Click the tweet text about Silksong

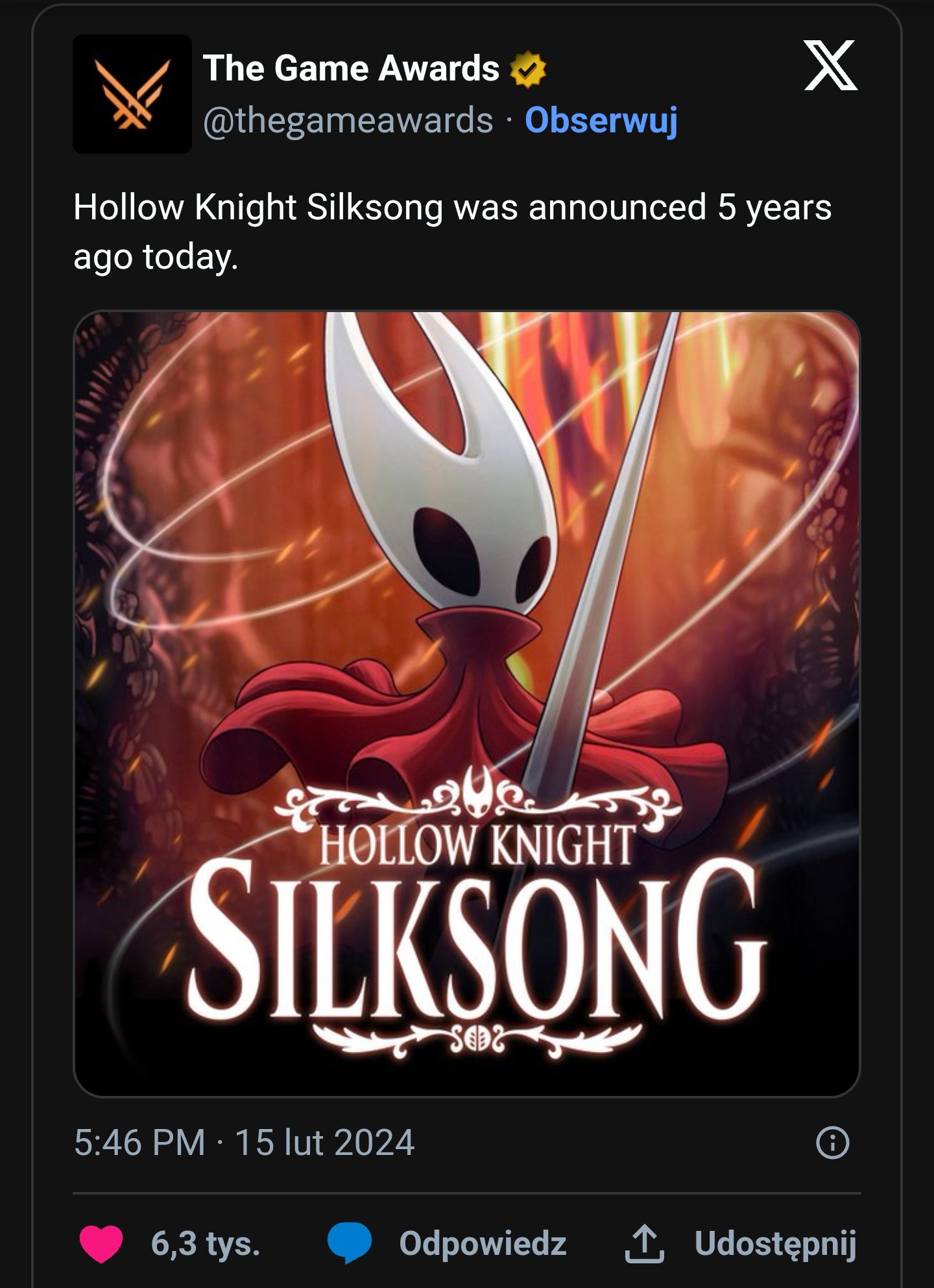coord(452,232)
